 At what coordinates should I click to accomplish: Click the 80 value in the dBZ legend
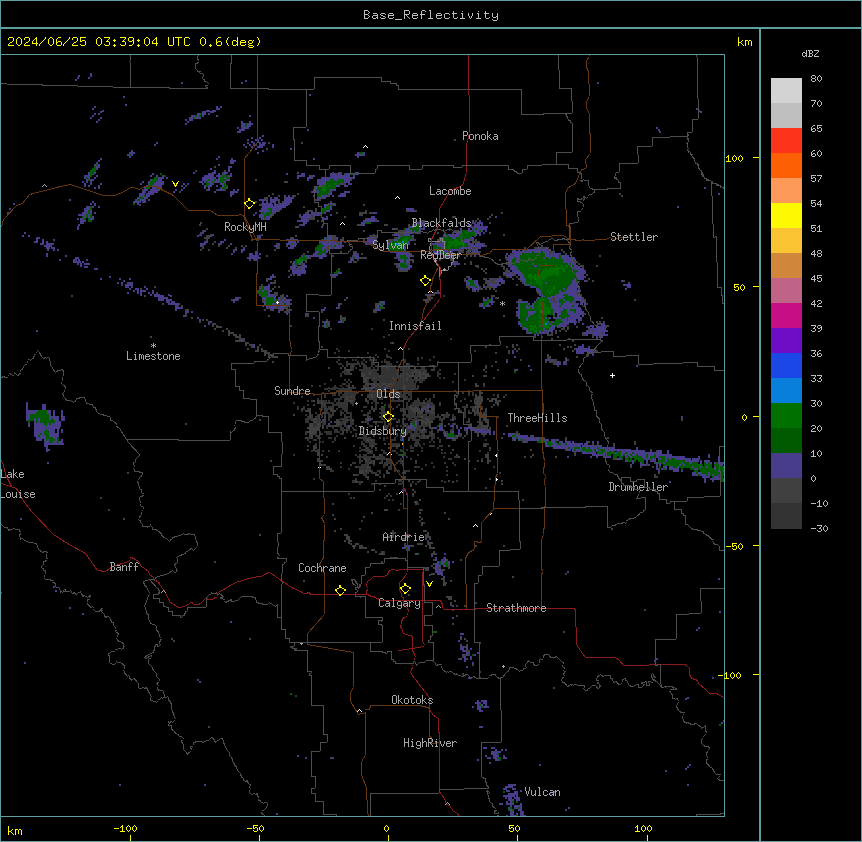pos(816,79)
